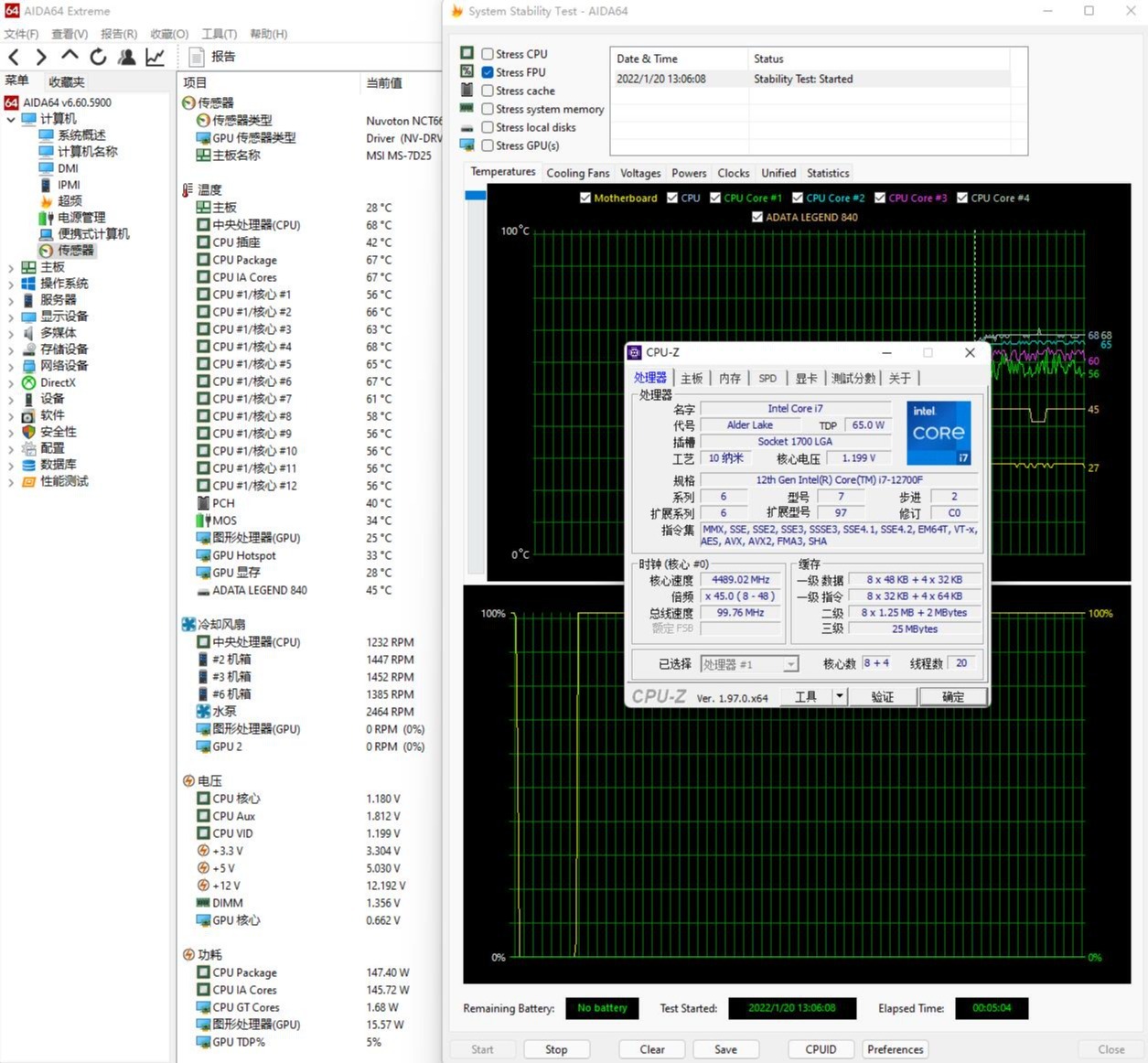Image resolution: width=1148 pixels, height=1063 pixels.
Task: Expand the 主板 tree node
Action: click(11, 267)
